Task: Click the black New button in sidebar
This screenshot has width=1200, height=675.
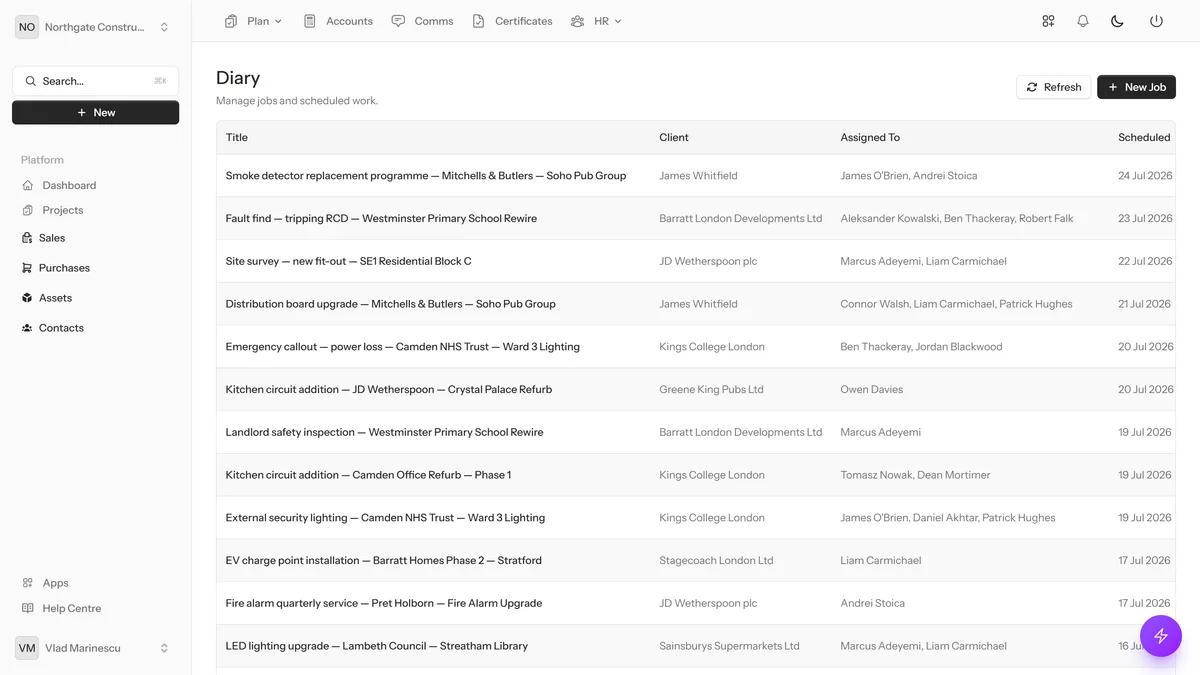Action: click(96, 113)
